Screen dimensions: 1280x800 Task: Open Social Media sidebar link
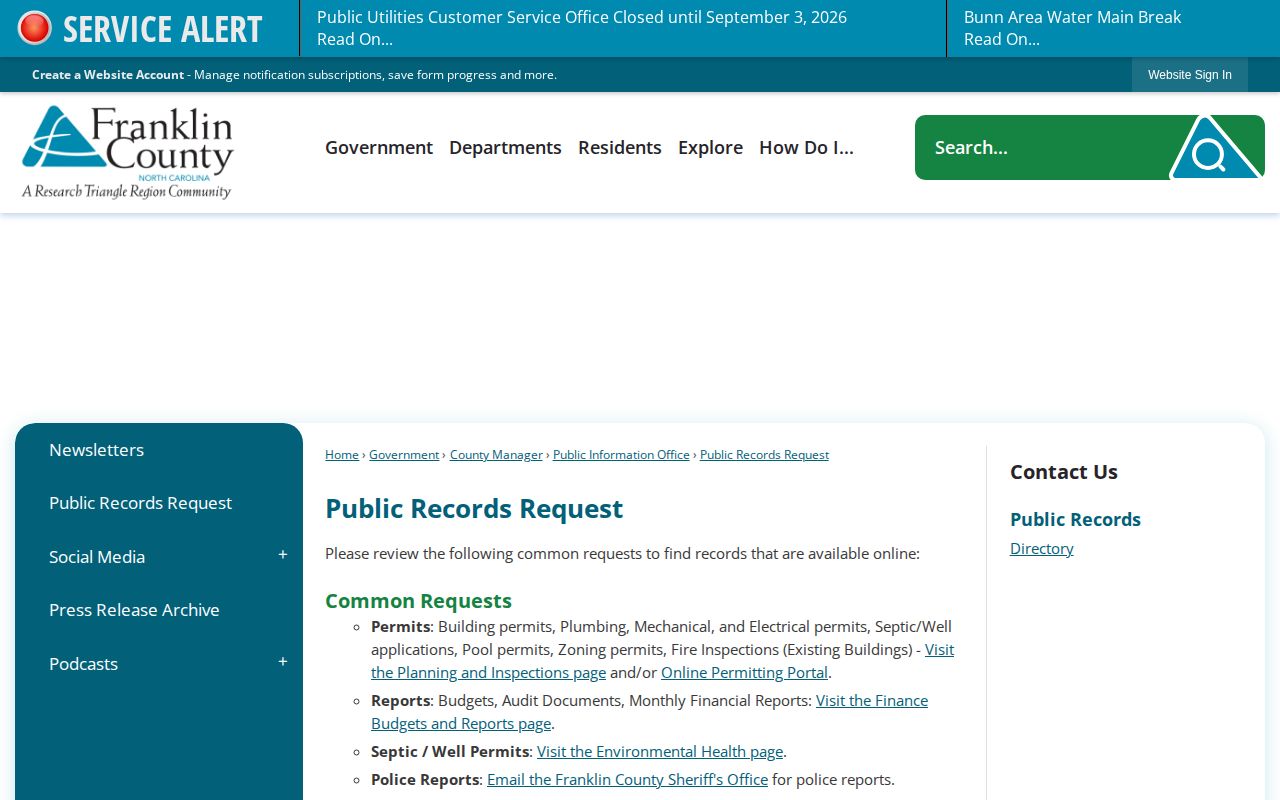click(97, 557)
